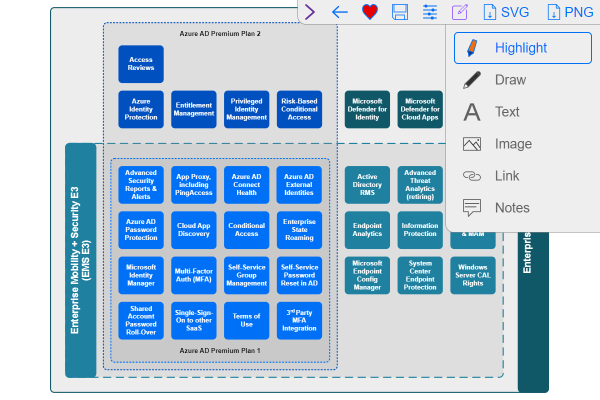Click the black pencil Draw icon
The height and width of the screenshot is (400, 600).
click(472, 80)
